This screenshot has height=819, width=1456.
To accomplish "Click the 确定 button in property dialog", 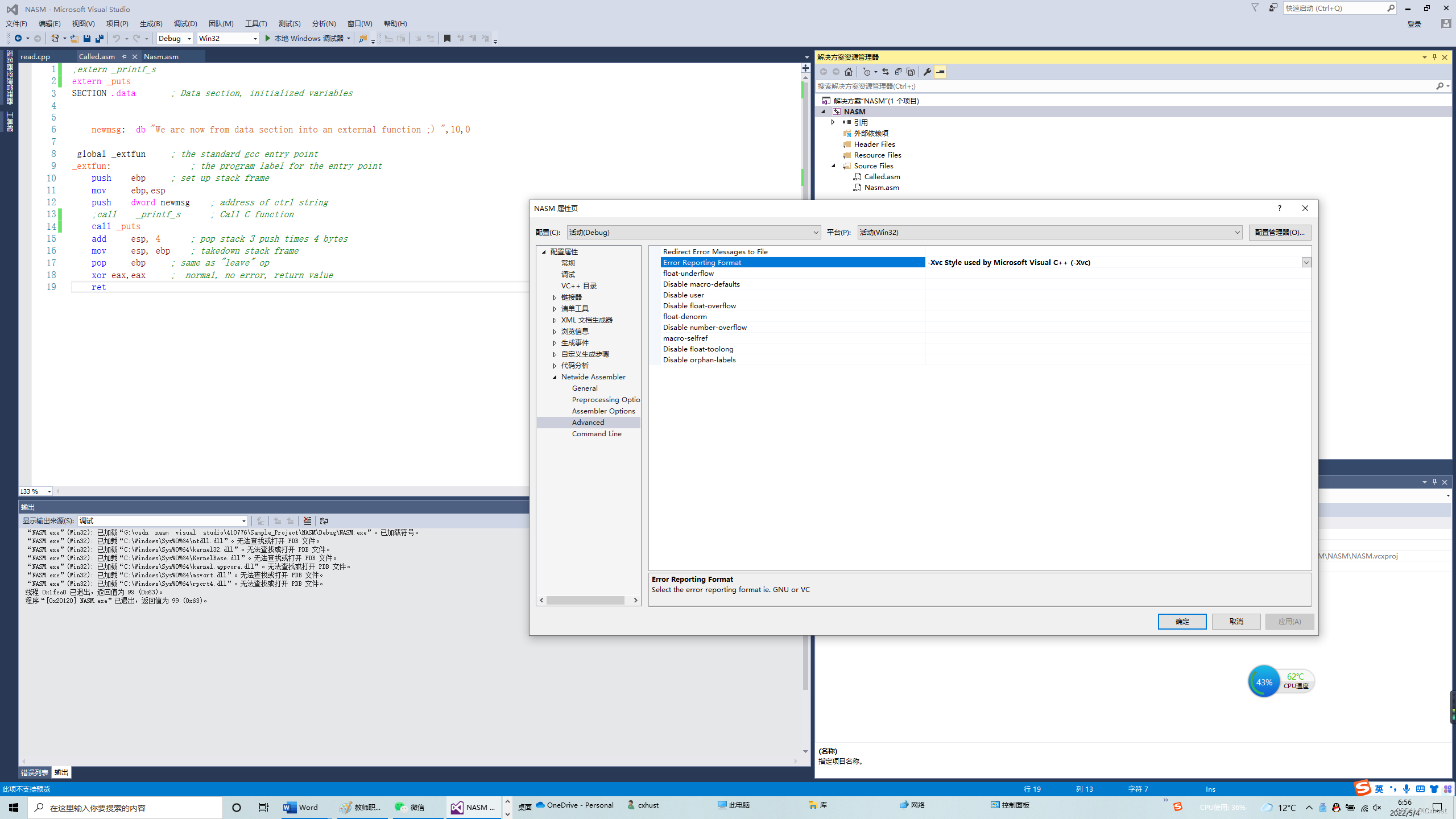I will click(x=1182, y=622).
